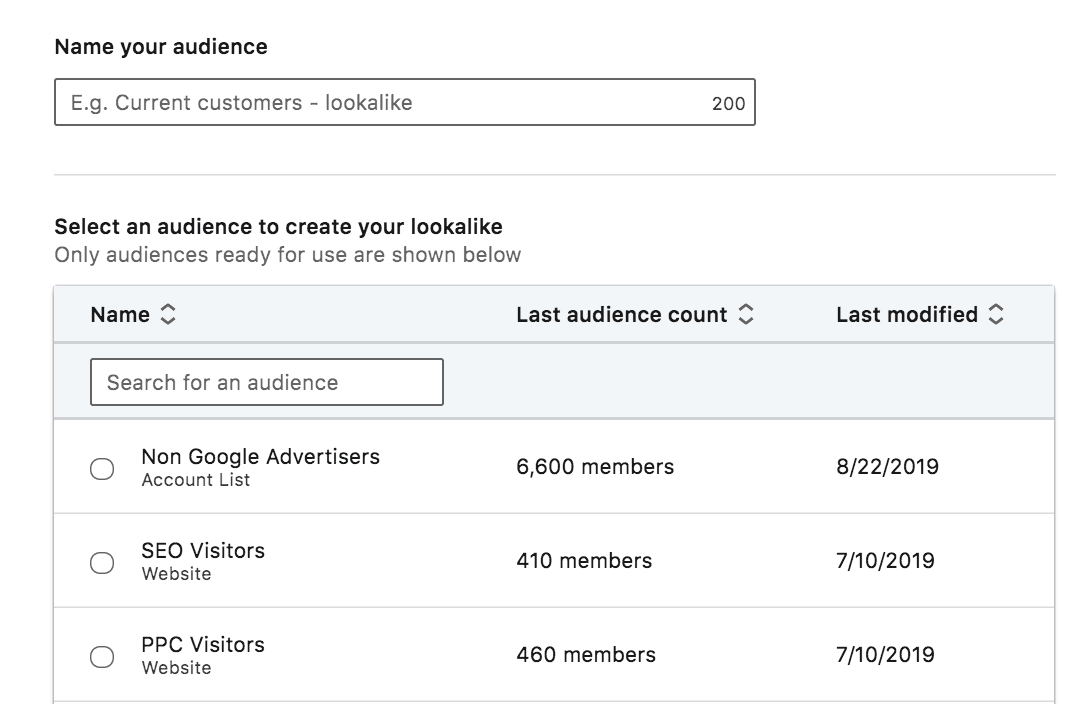Screen dimensions: 1086x704
Task: Click the 410 members count
Action: (x=584, y=561)
